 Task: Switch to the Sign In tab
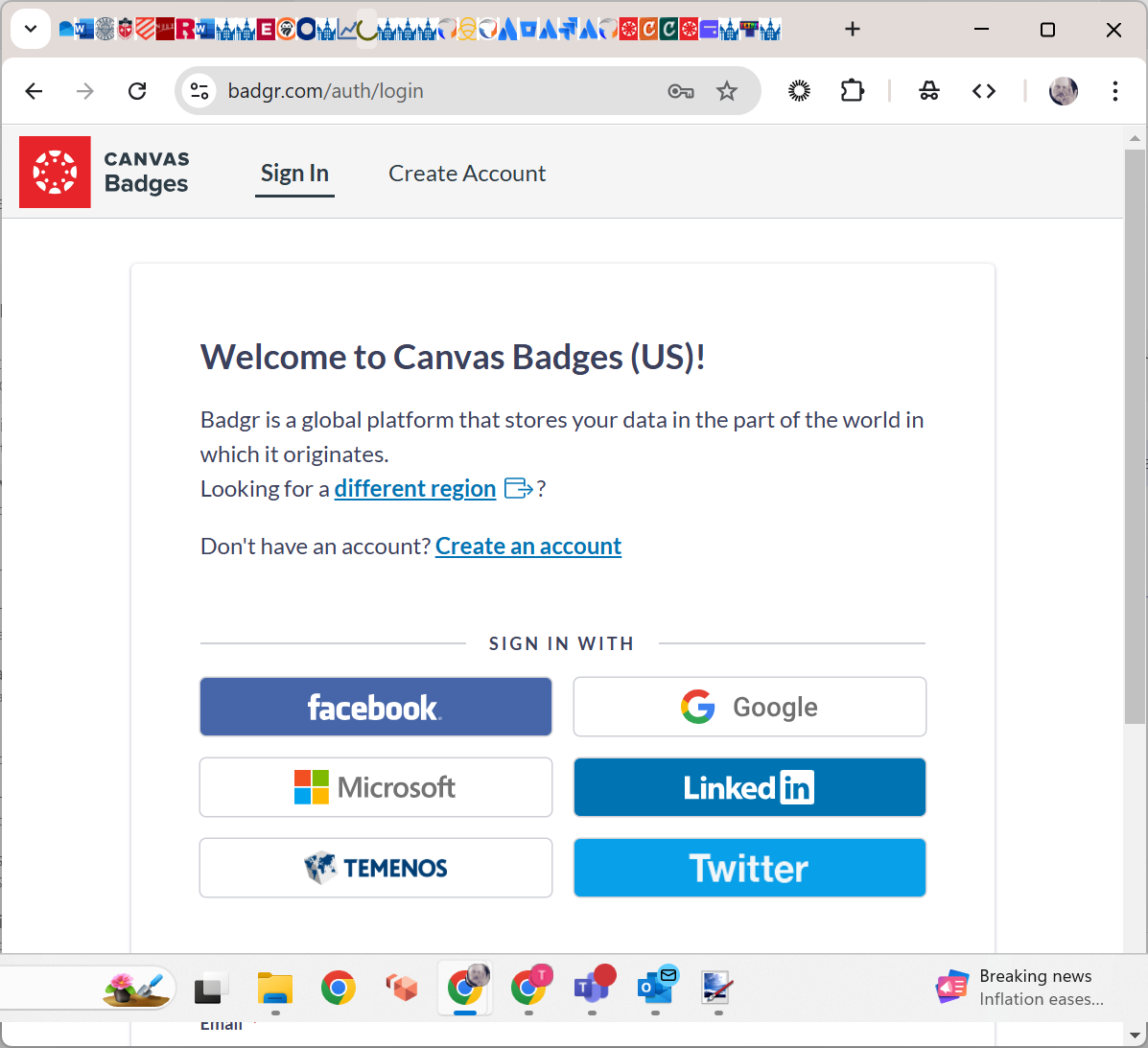click(294, 174)
